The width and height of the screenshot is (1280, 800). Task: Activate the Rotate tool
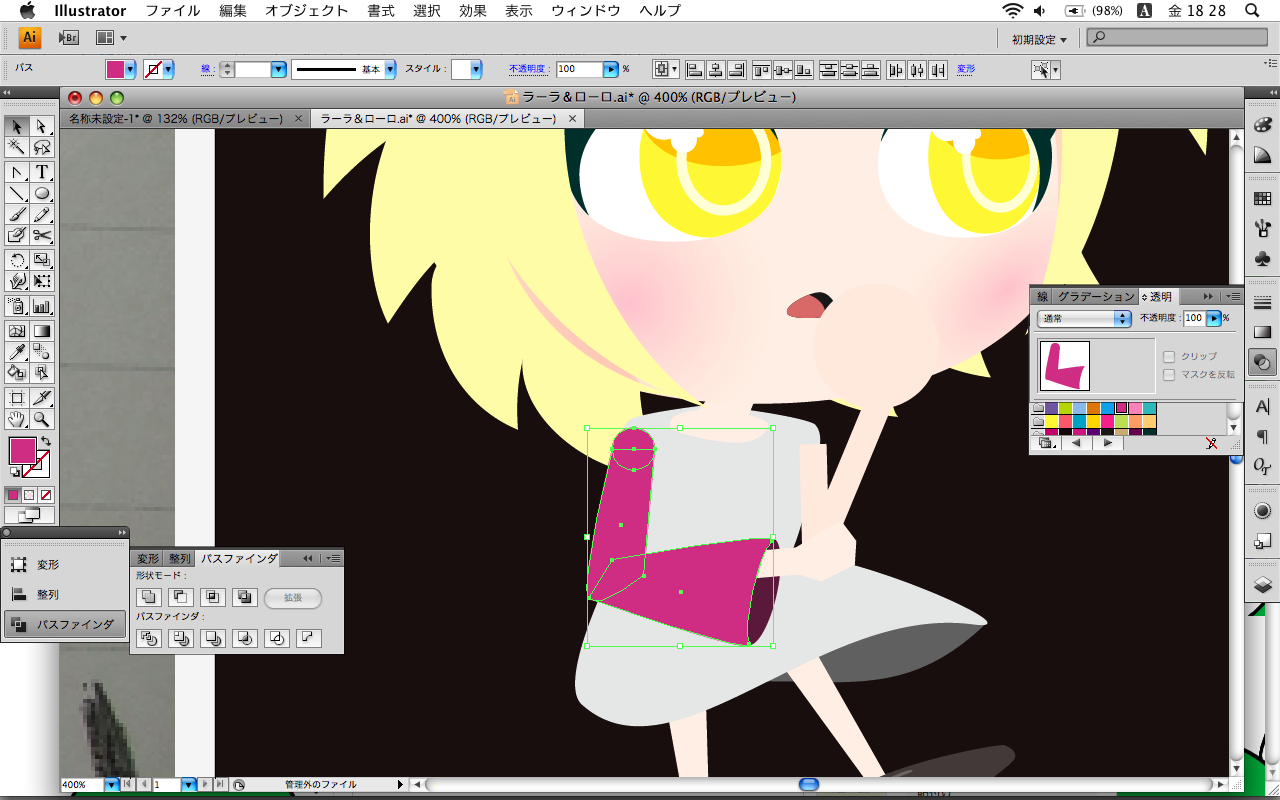click(17, 261)
